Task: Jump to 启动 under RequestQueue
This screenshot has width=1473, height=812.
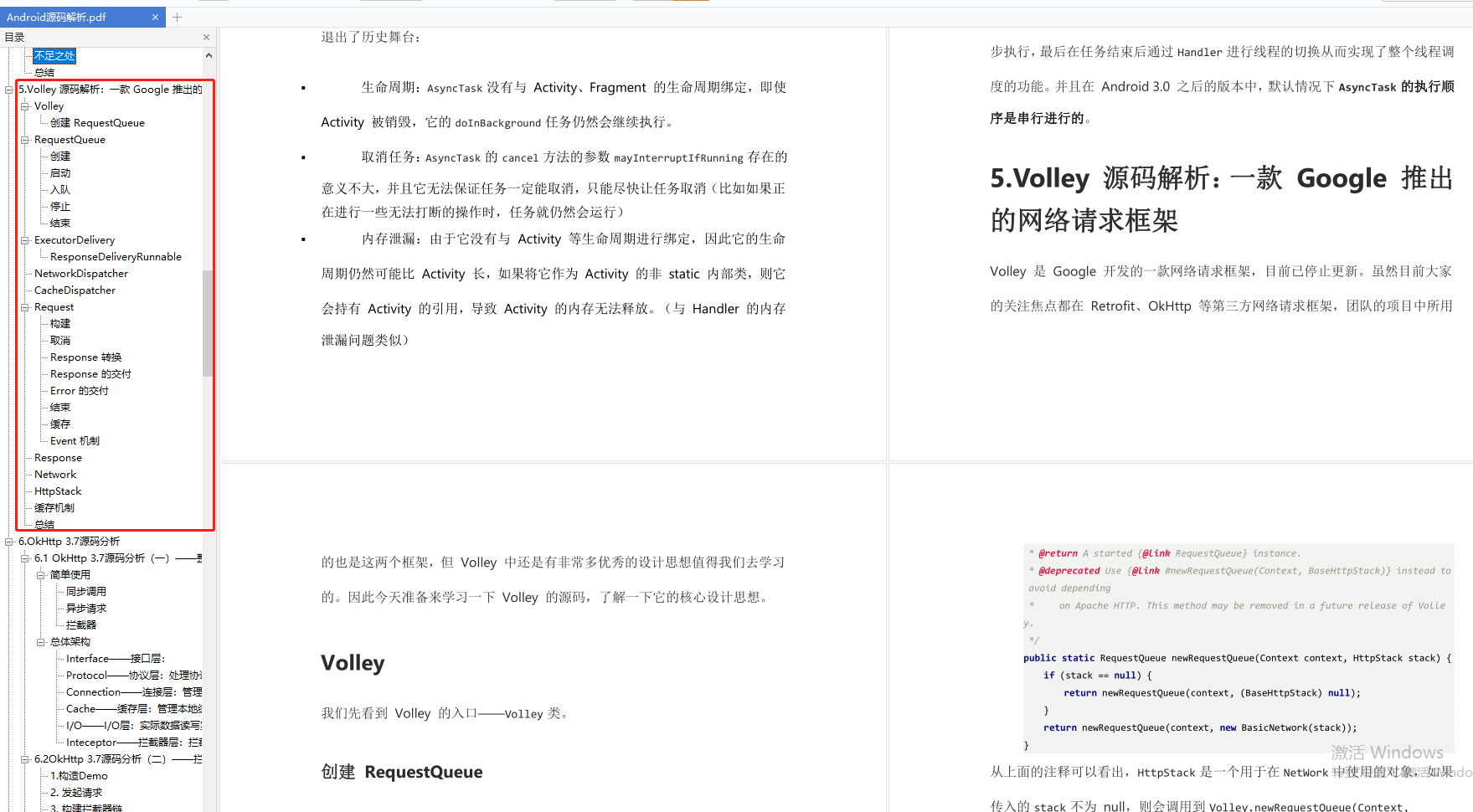Action: [x=60, y=173]
